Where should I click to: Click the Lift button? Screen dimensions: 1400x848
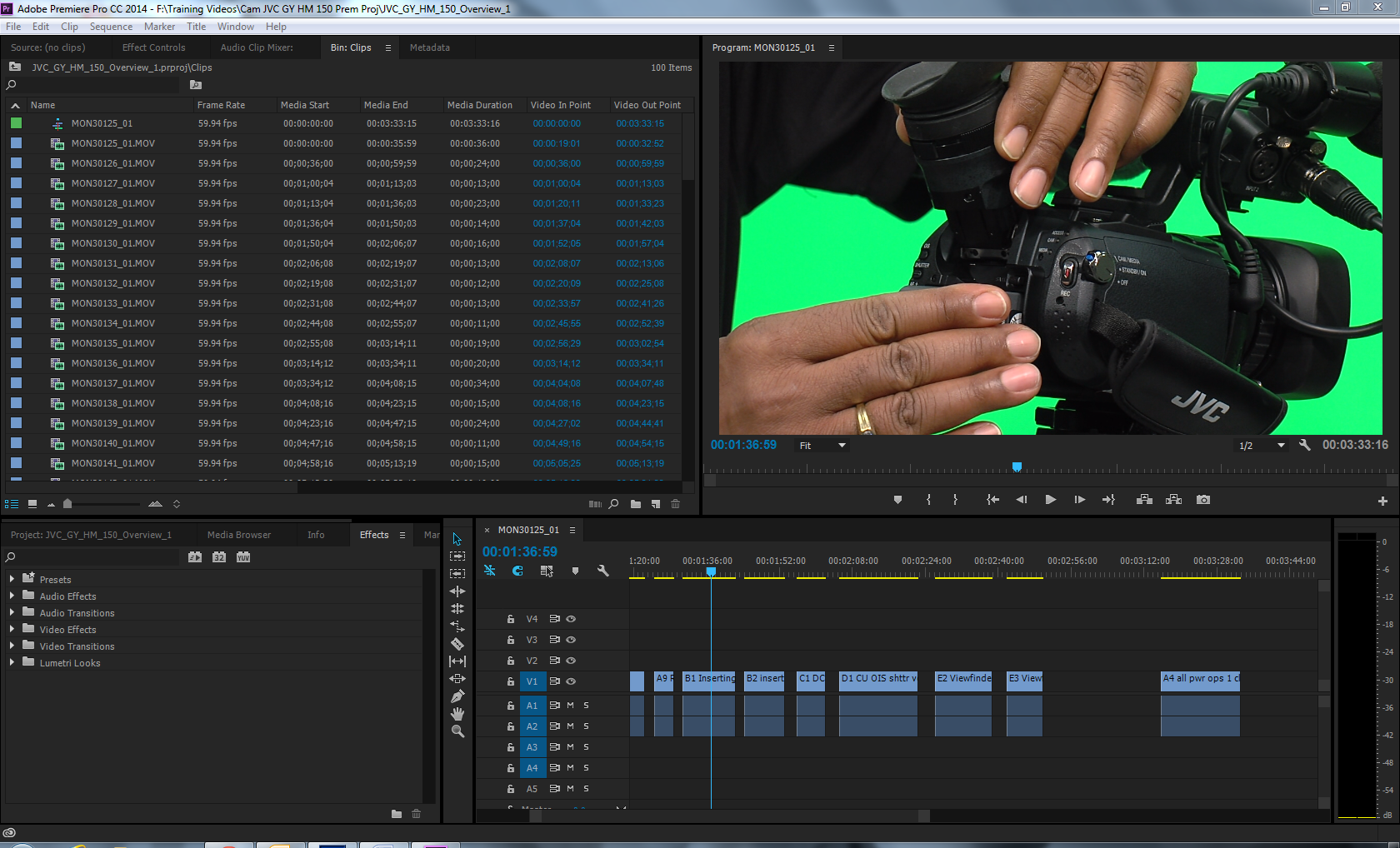point(1144,500)
